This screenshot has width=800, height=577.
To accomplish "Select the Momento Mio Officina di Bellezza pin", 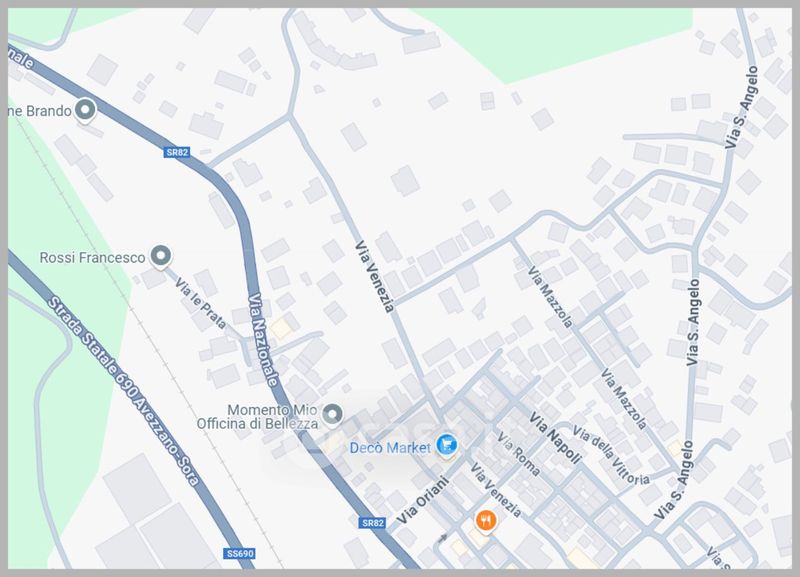I will [x=333, y=414].
